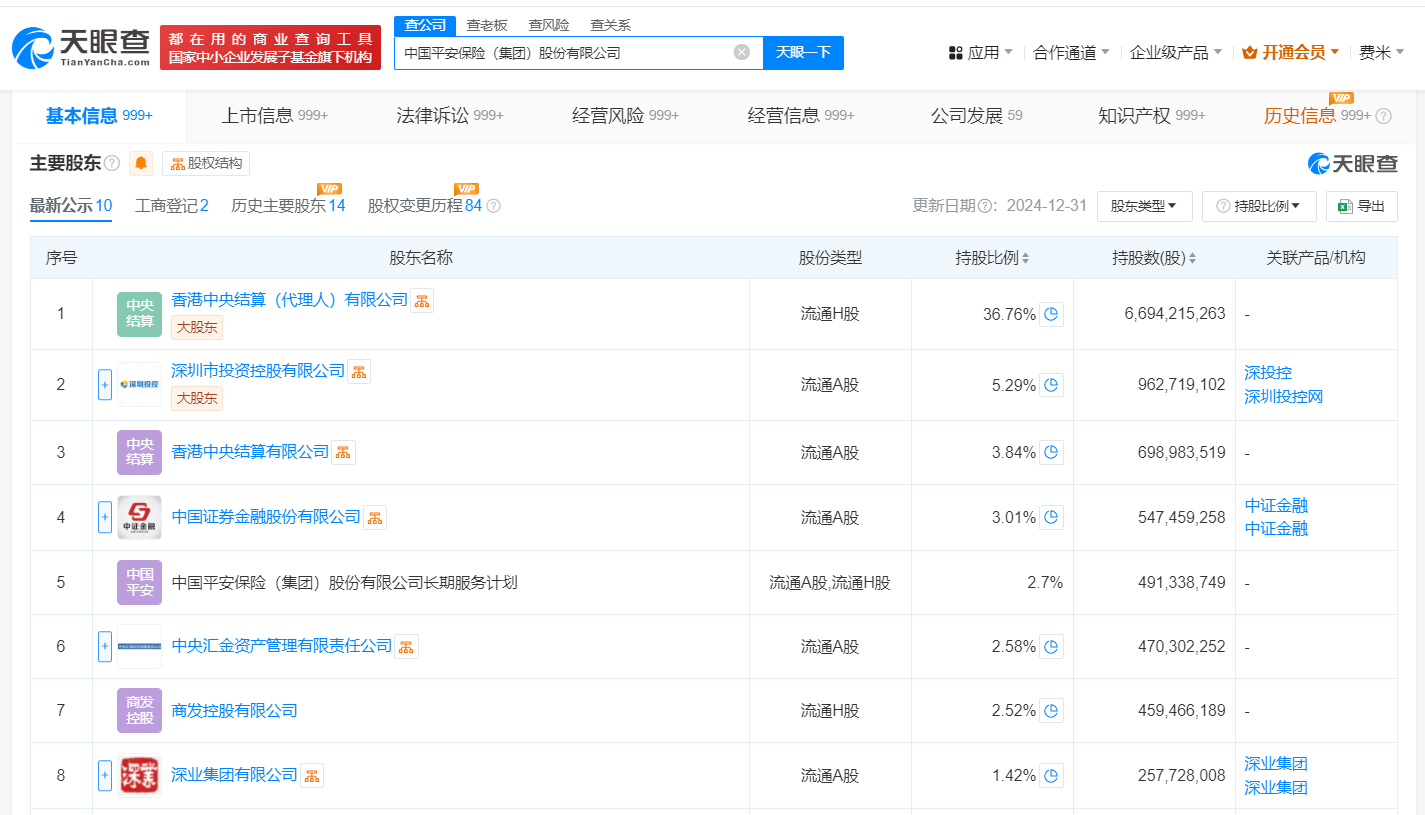Open 企业级产品 dropdown menu
The height and width of the screenshot is (815, 1425).
tap(1176, 52)
